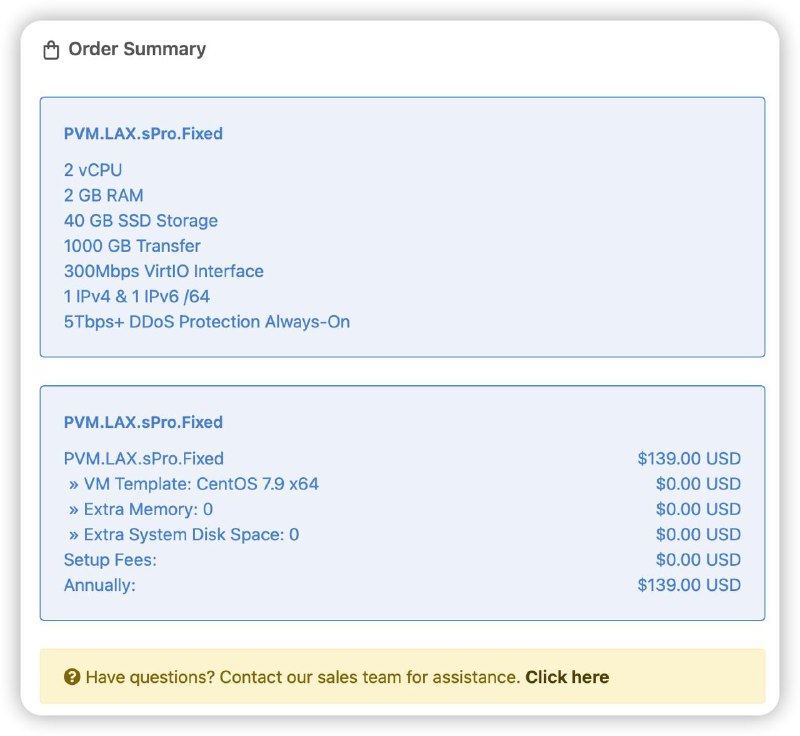
Task: Click "5Tbps+ DDoS Protection Always-On" text
Action: pyautogui.click(x=206, y=322)
